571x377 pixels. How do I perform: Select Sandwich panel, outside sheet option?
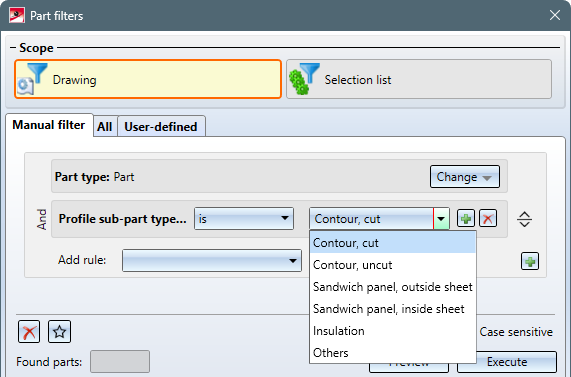[x=393, y=287]
